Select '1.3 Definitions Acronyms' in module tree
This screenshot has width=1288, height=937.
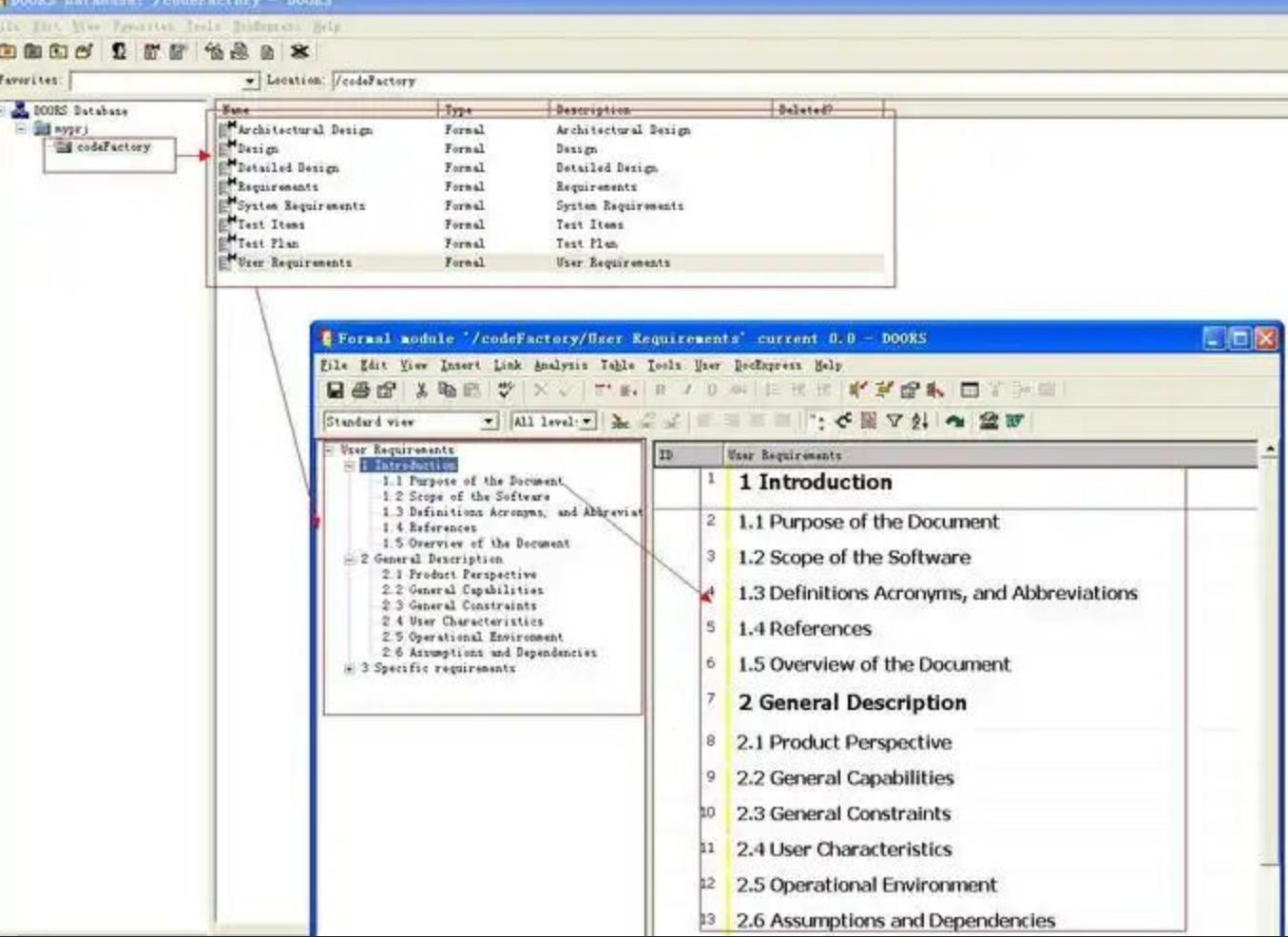[x=512, y=512]
